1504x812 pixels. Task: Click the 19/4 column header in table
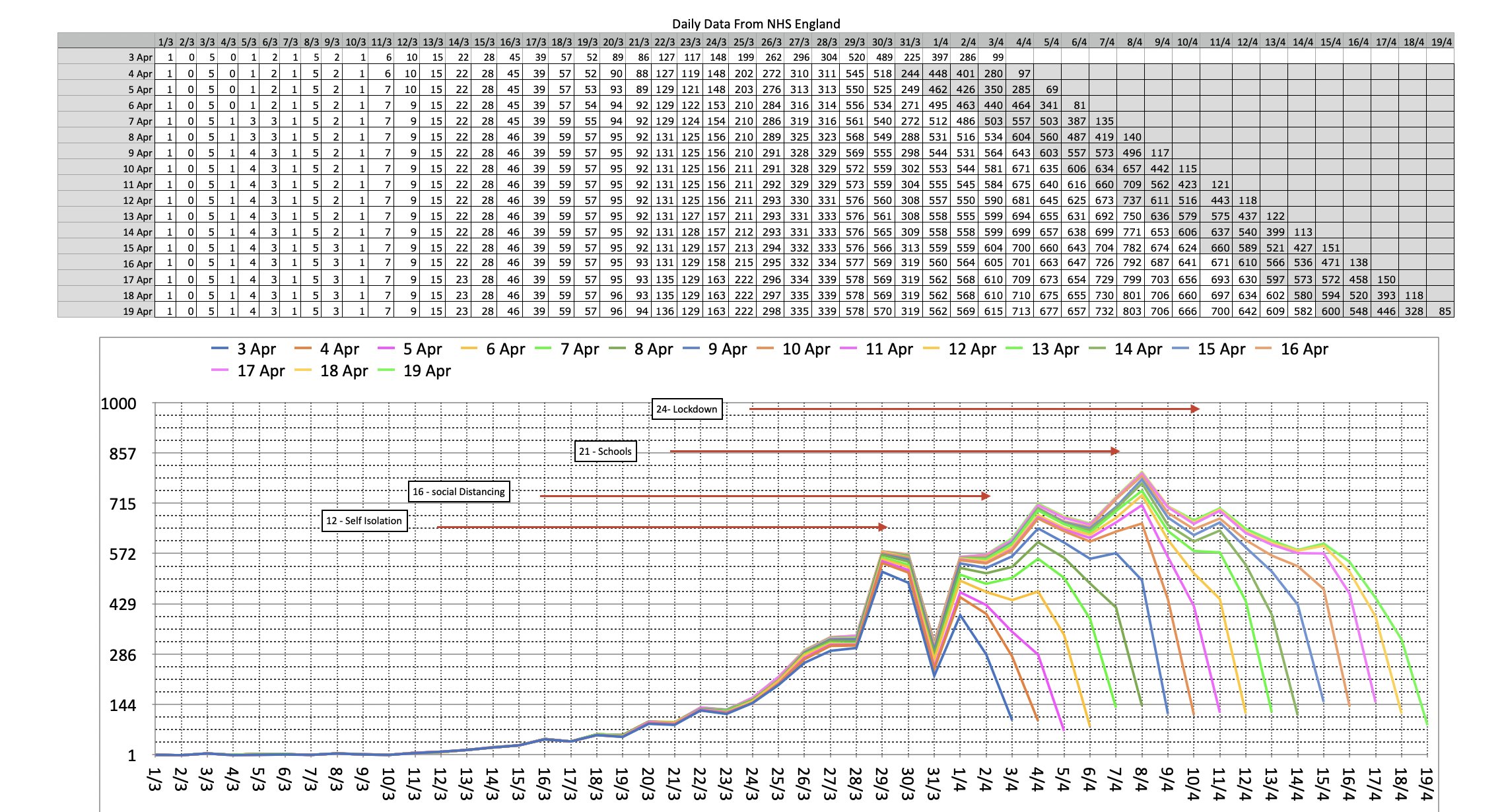(x=1441, y=42)
